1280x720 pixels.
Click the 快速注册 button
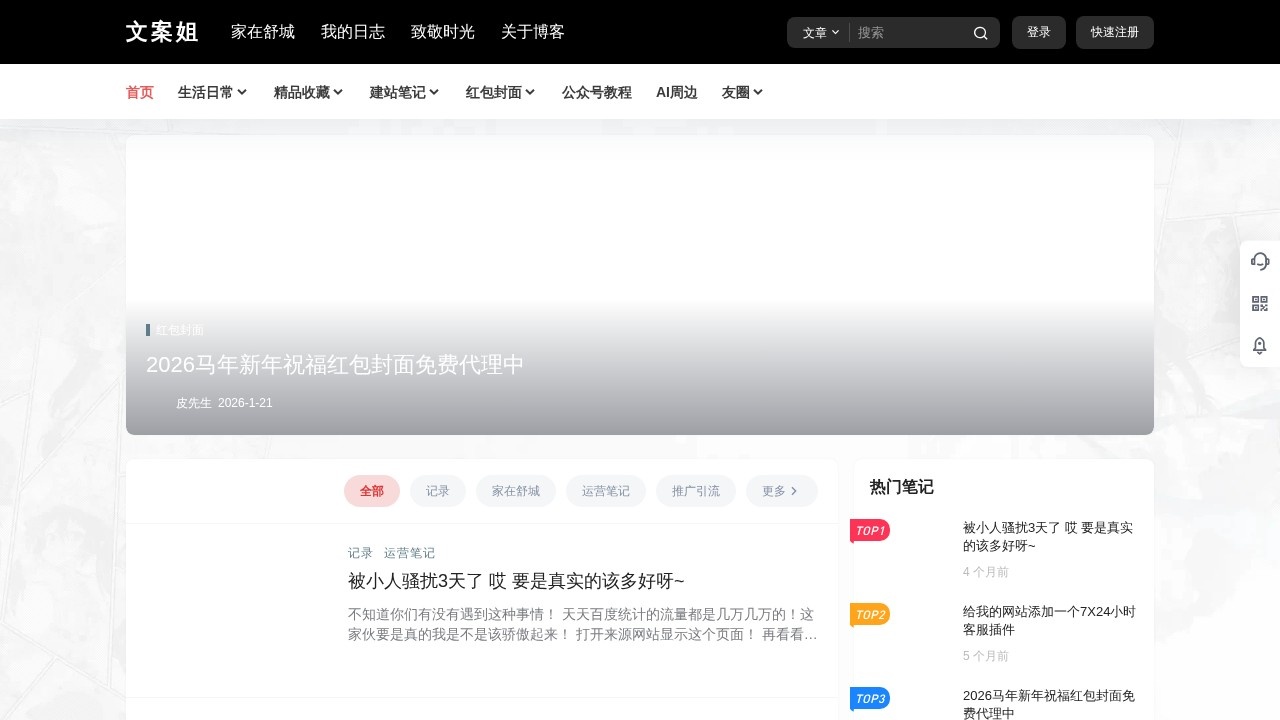[1115, 32]
